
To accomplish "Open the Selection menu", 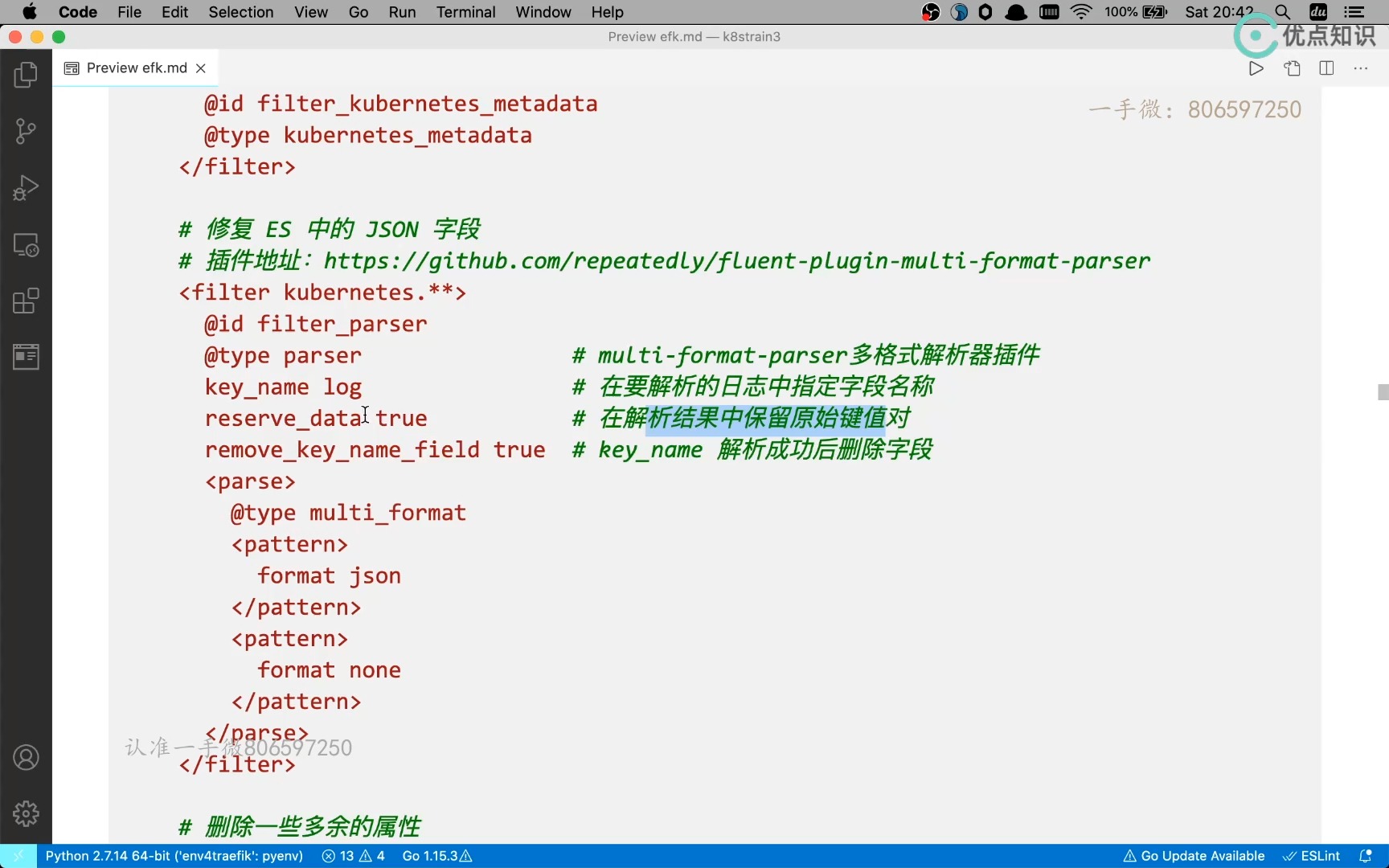I will coord(241,12).
